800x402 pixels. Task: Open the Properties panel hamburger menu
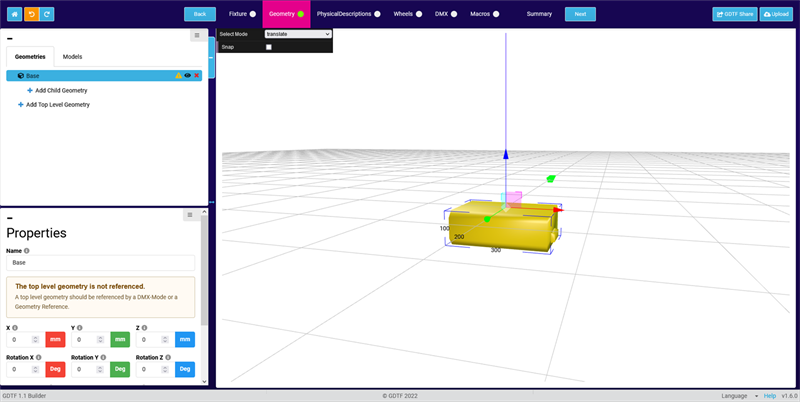tap(189, 215)
